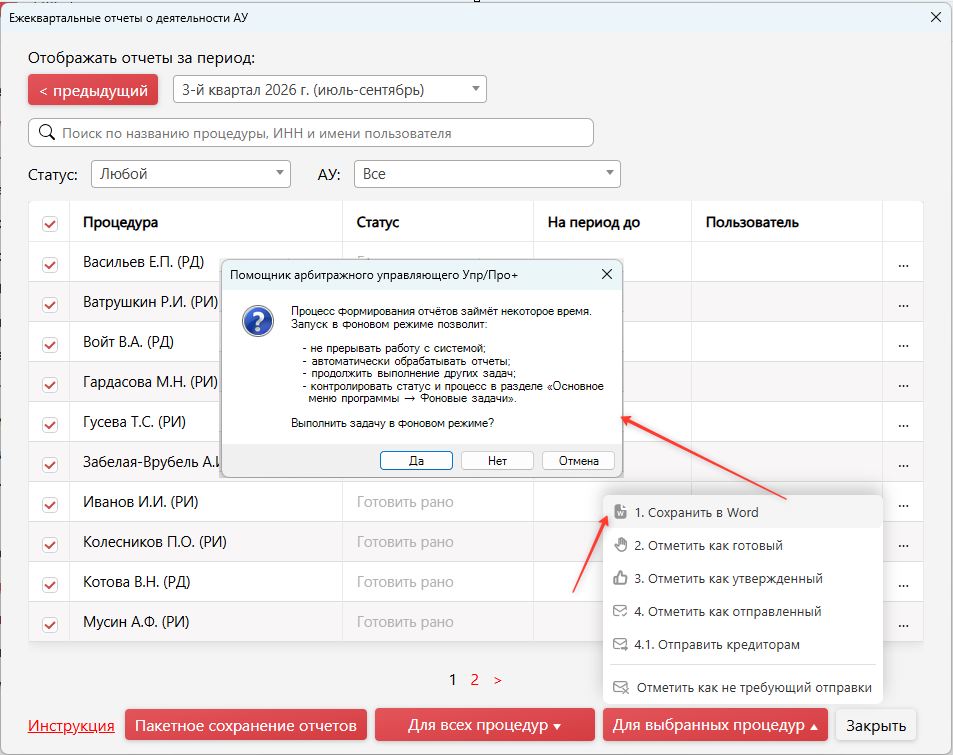Open the three-dot menu for Мусин А.Ф. row
Viewport: 953px width, 755px height.
click(903, 626)
